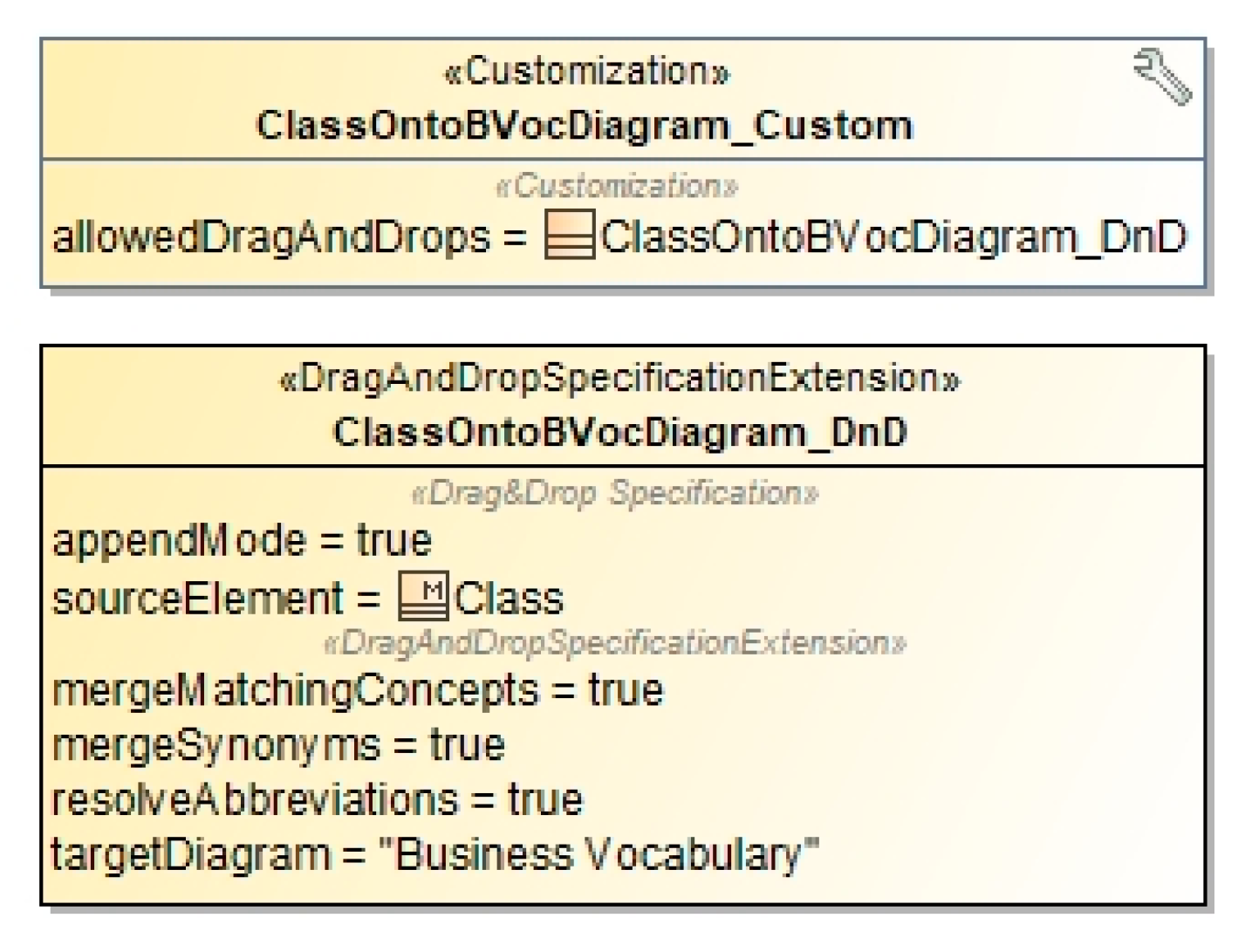Click the metaclass M icon beside Class
The width and height of the screenshot is (1245, 952).
pos(423,597)
